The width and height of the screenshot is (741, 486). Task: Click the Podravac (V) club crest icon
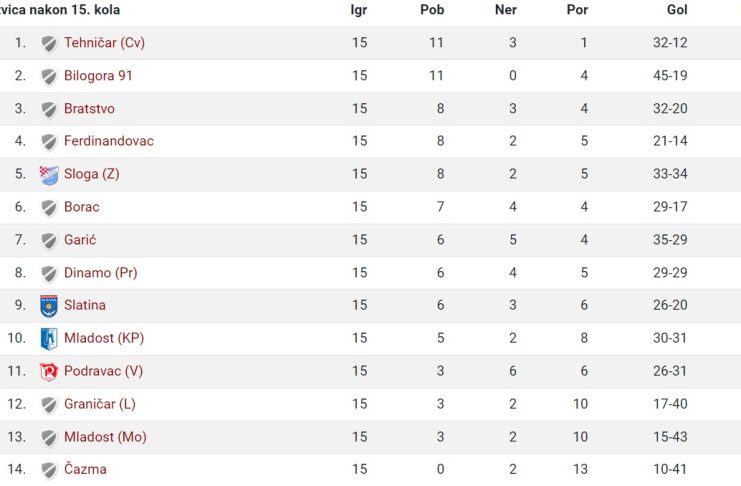click(49, 372)
